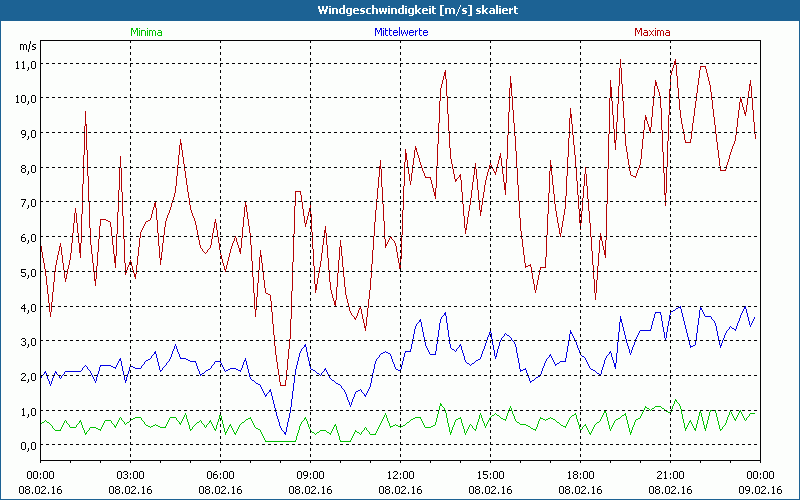This screenshot has width=800, height=500.
Task: Select the blue Mittelwerte legend label
Action: pyautogui.click(x=401, y=32)
